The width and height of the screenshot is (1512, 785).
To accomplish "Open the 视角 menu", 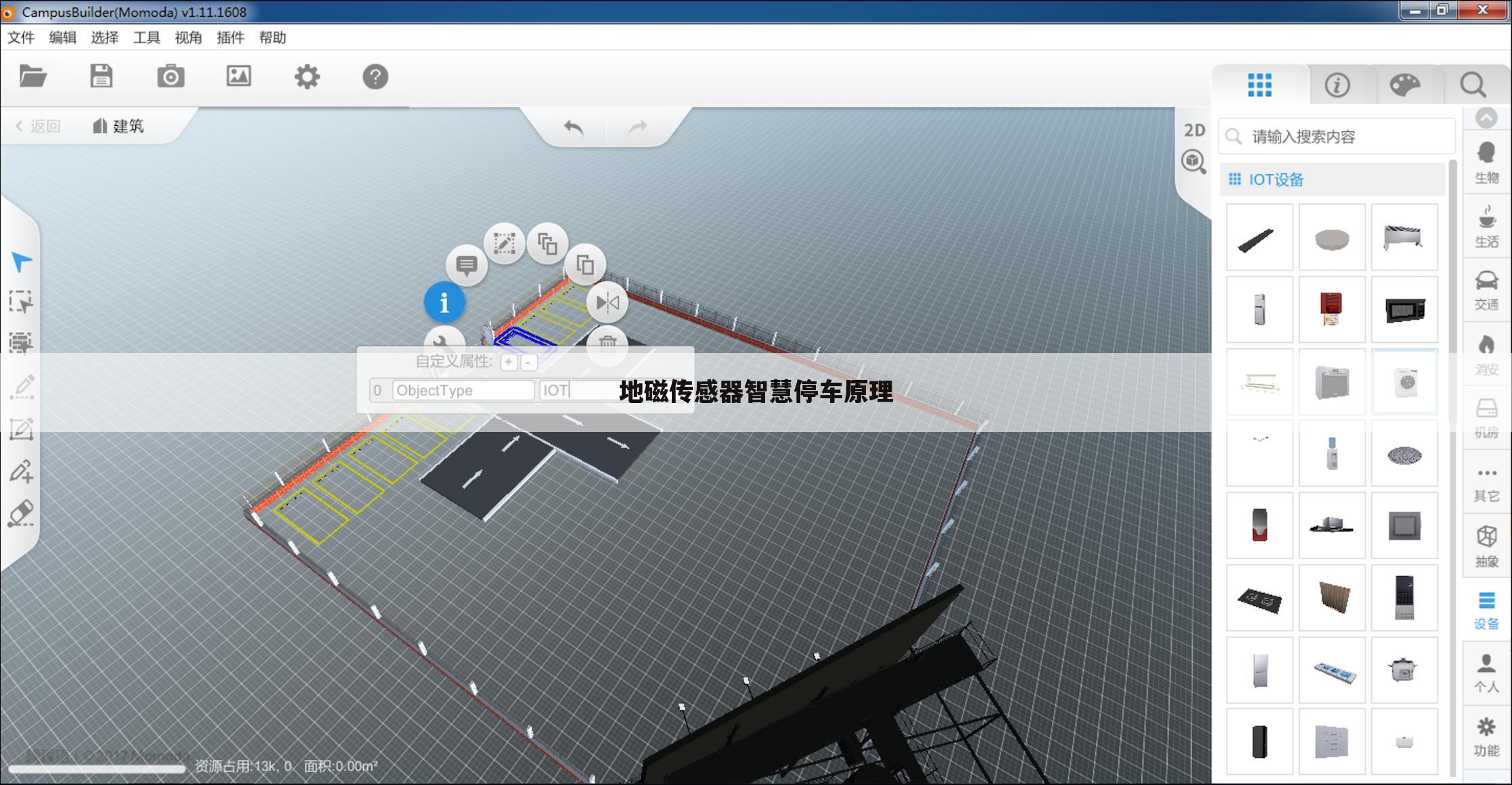I will click(189, 38).
